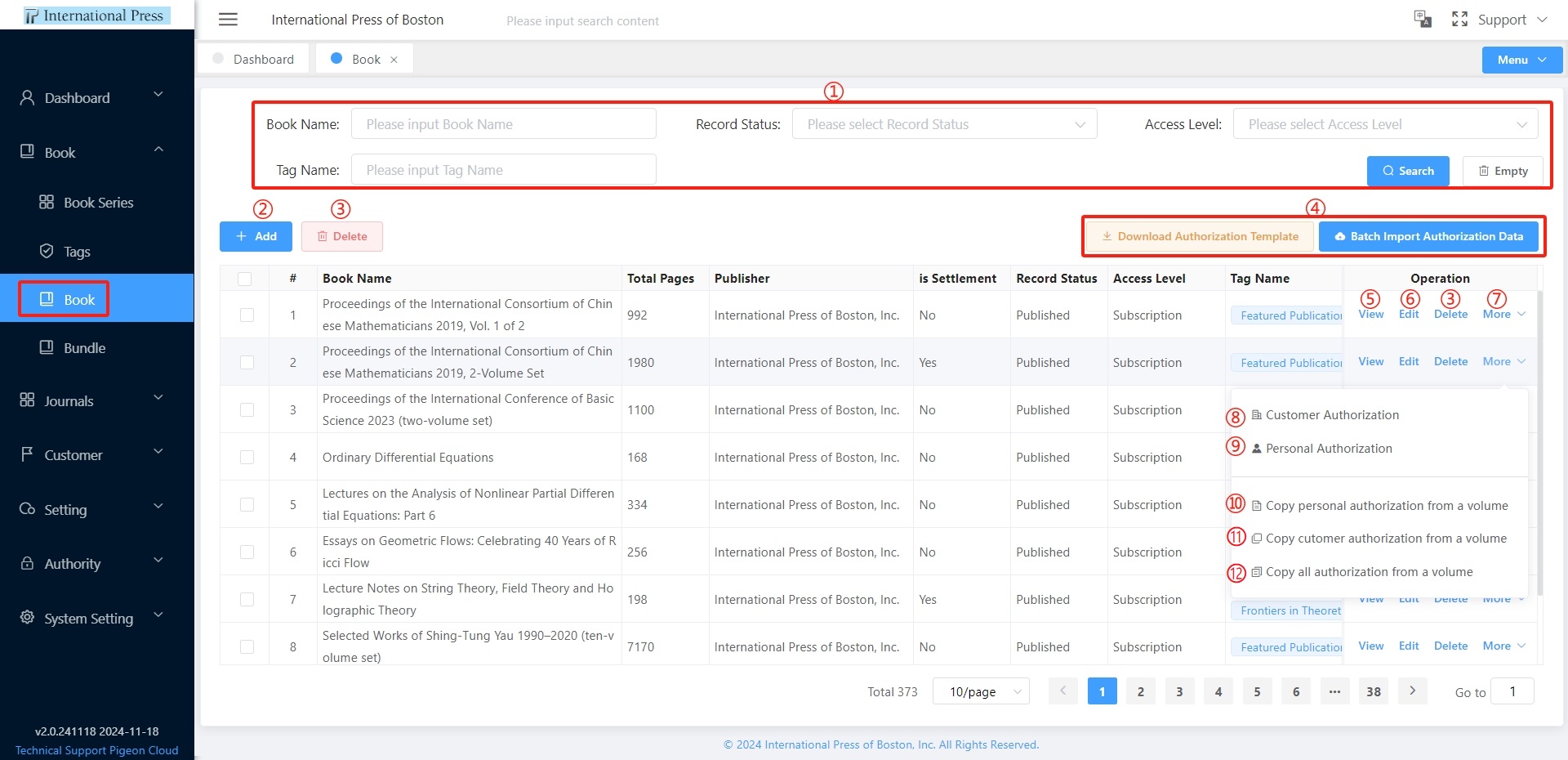Click the Go to page number field
This screenshot has height=760, width=1568.
[1512, 691]
